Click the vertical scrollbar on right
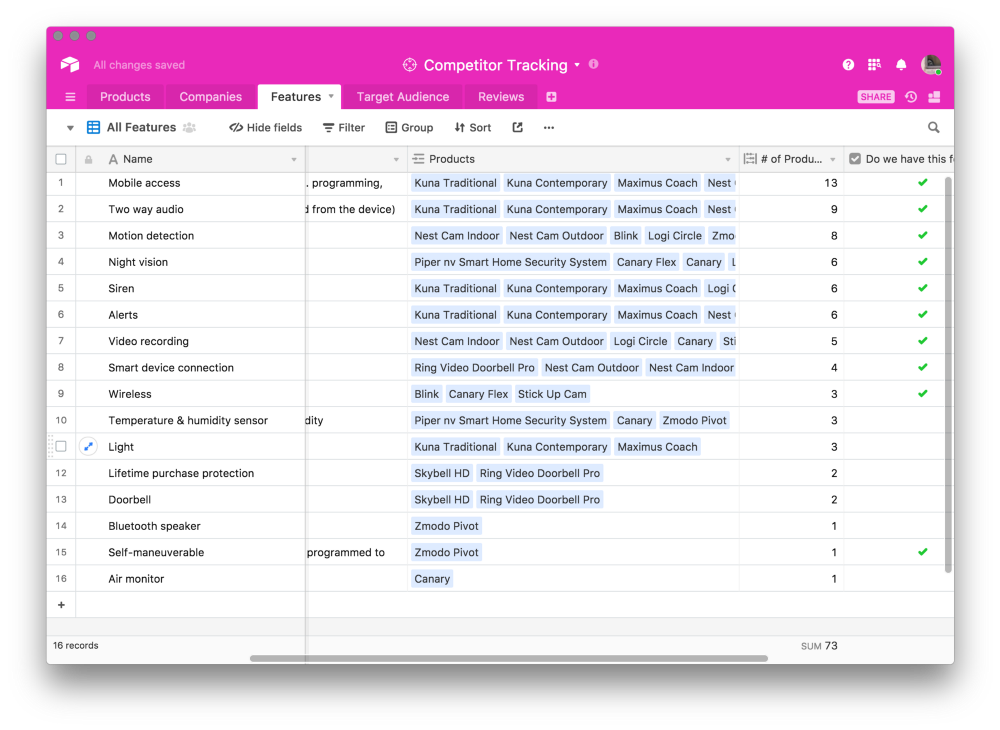 pos(948,375)
